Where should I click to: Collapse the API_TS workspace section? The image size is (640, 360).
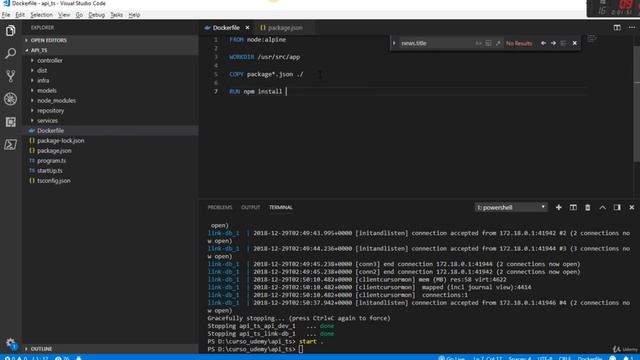coord(110,50)
